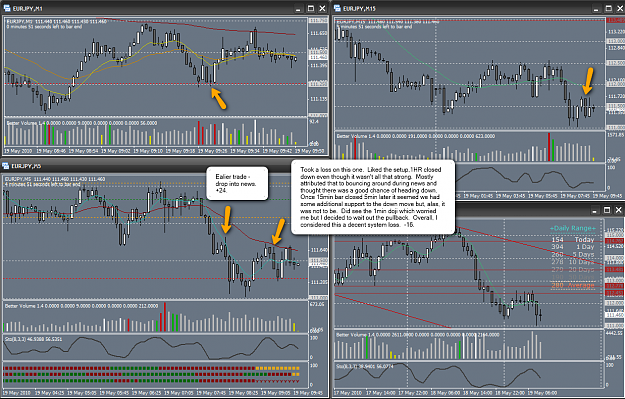The height and width of the screenshot is (399, 625).
Task: Click Better Volume label ending 56.0000 in M1
Action: click(x=82, y=123)
